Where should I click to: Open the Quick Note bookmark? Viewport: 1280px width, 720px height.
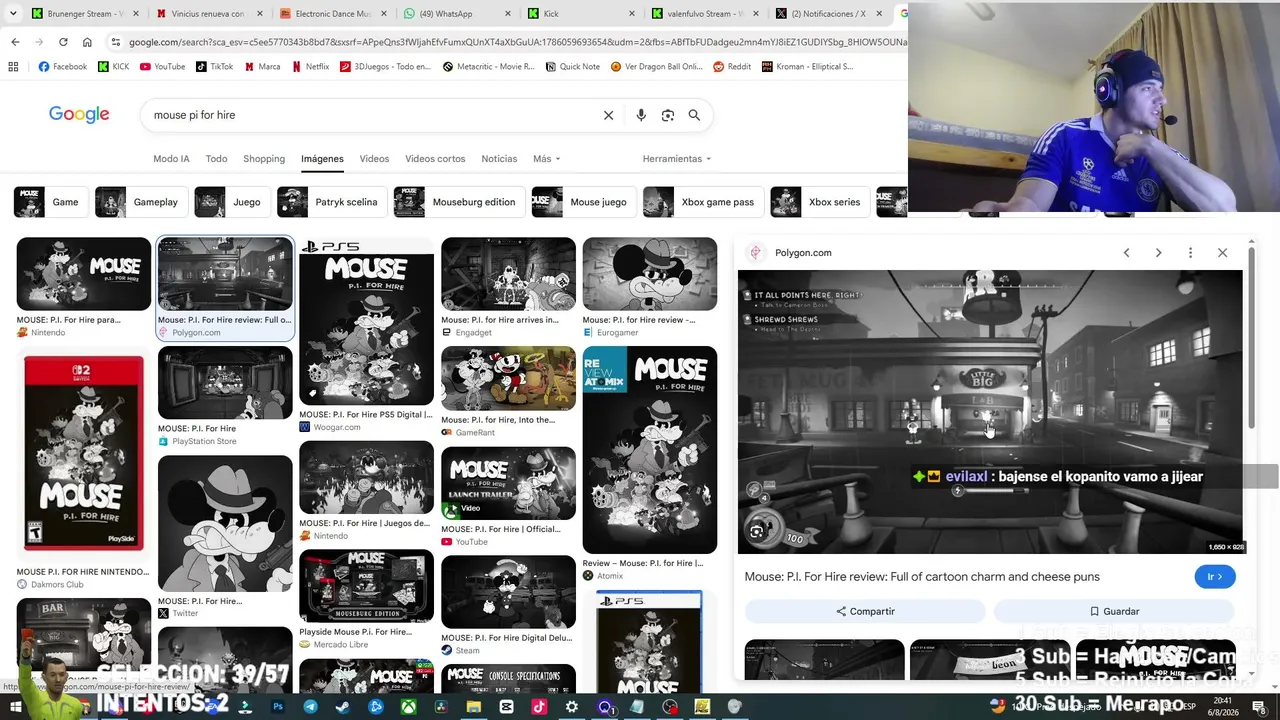pos(573,67)
